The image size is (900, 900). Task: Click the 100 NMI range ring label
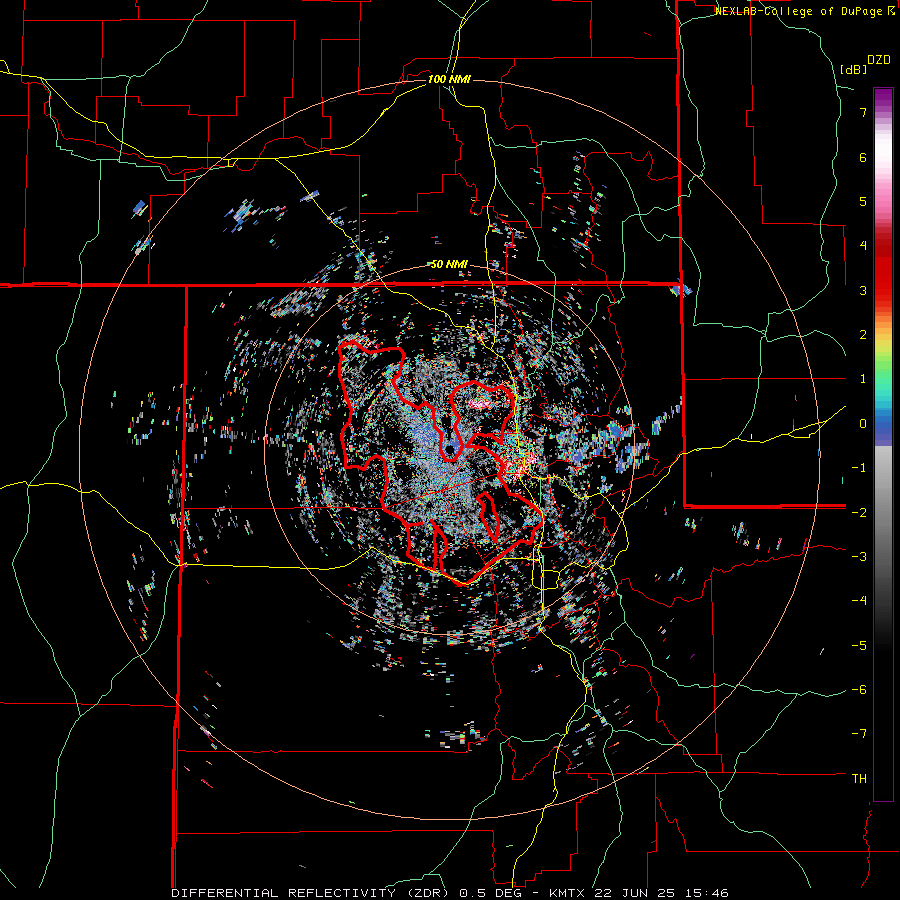coord(449,79)
